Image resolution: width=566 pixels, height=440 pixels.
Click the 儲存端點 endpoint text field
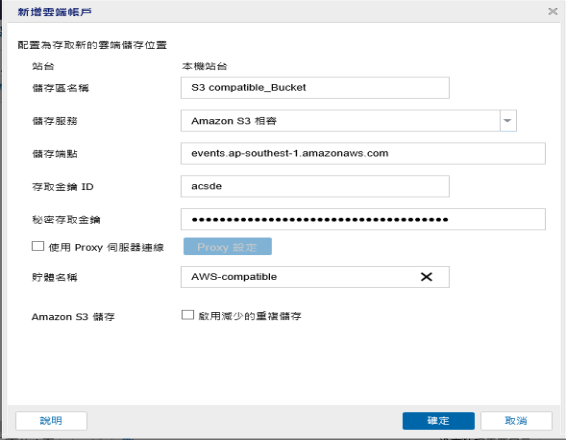click(x=363, y=153)
